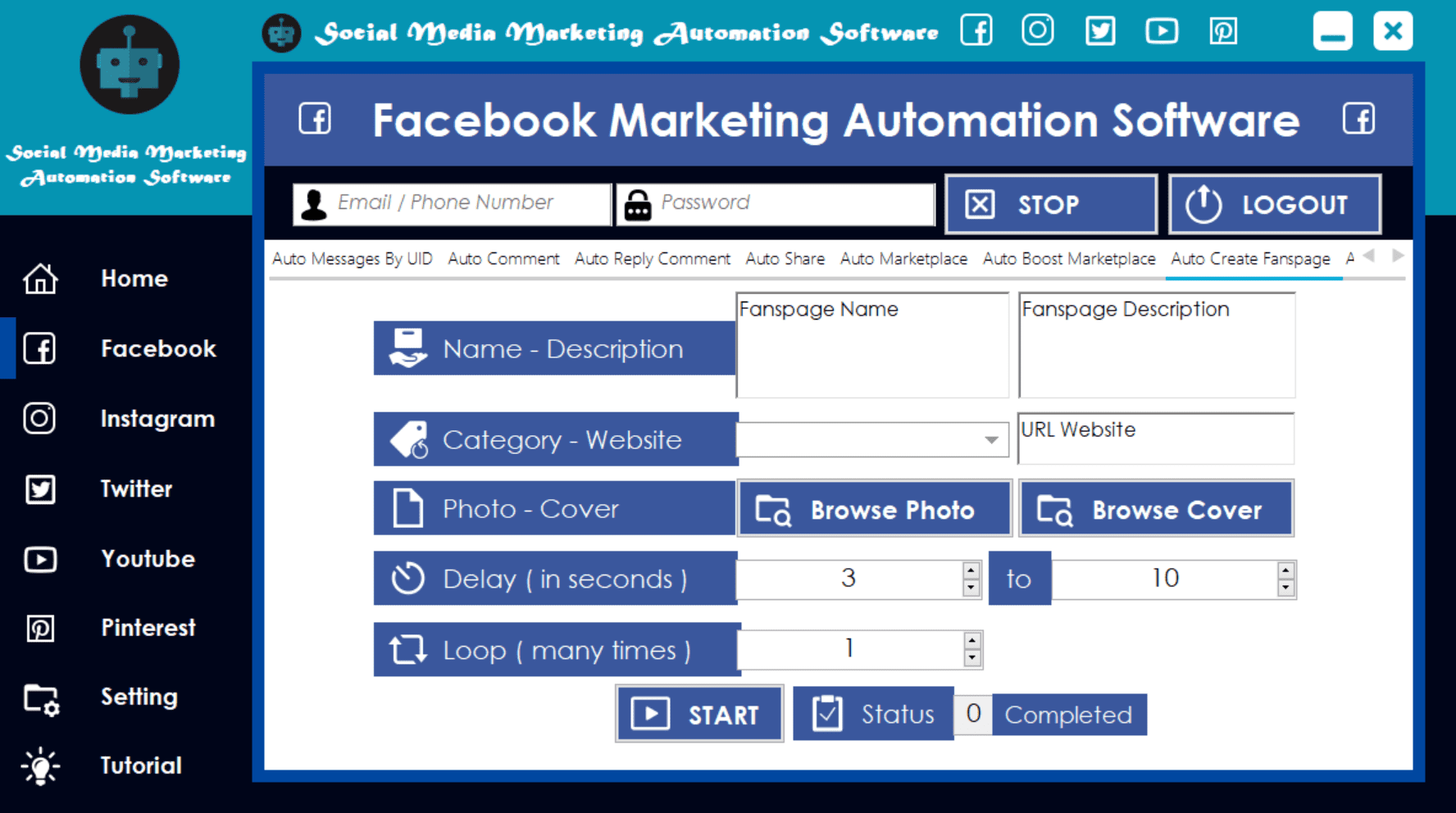This screenshot has height=813, width=1456.
Task: Increase the maximum delay value
Action: coord(1285,570)
